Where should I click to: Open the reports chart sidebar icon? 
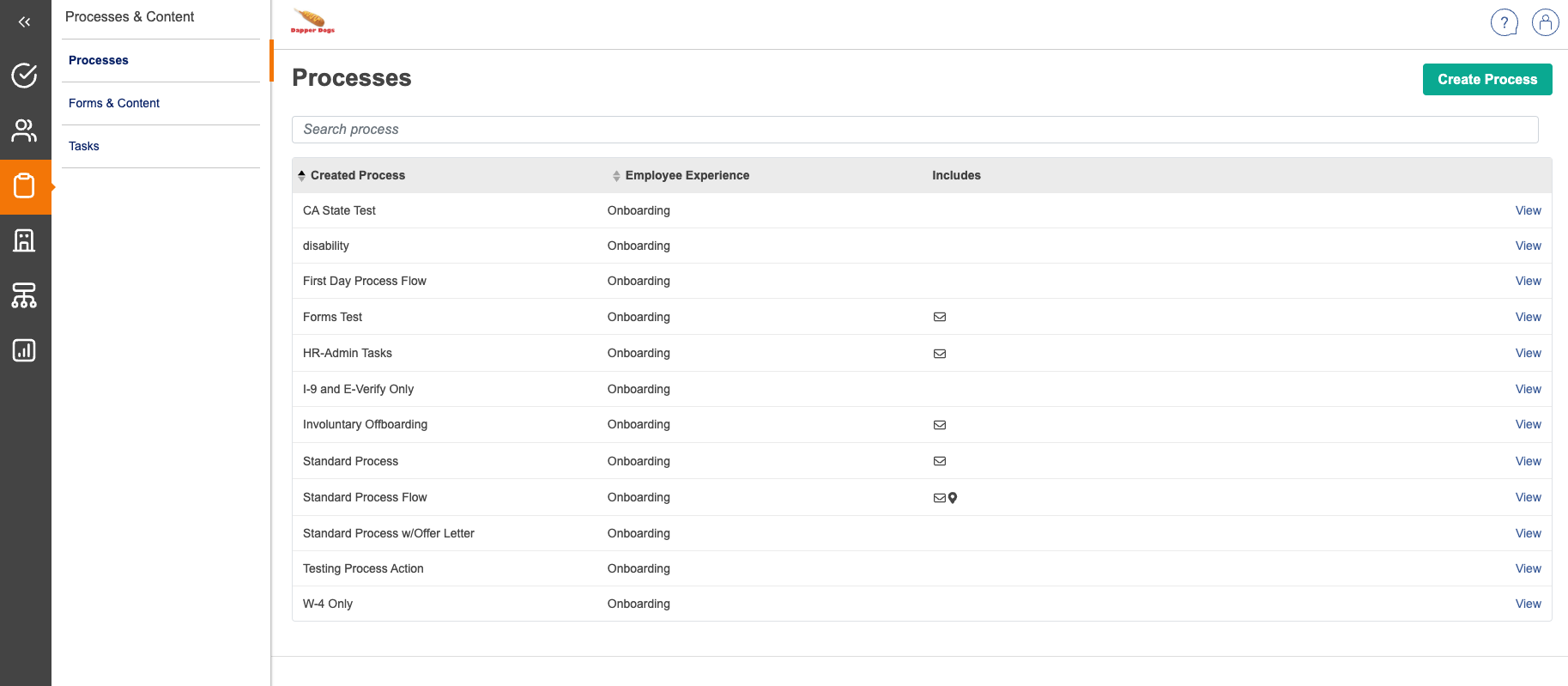tap(24, 350)
